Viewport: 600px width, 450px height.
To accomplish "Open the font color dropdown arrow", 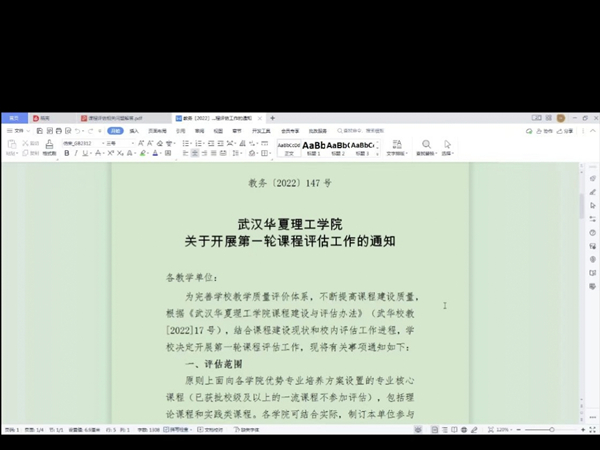I will pos(160,153).
